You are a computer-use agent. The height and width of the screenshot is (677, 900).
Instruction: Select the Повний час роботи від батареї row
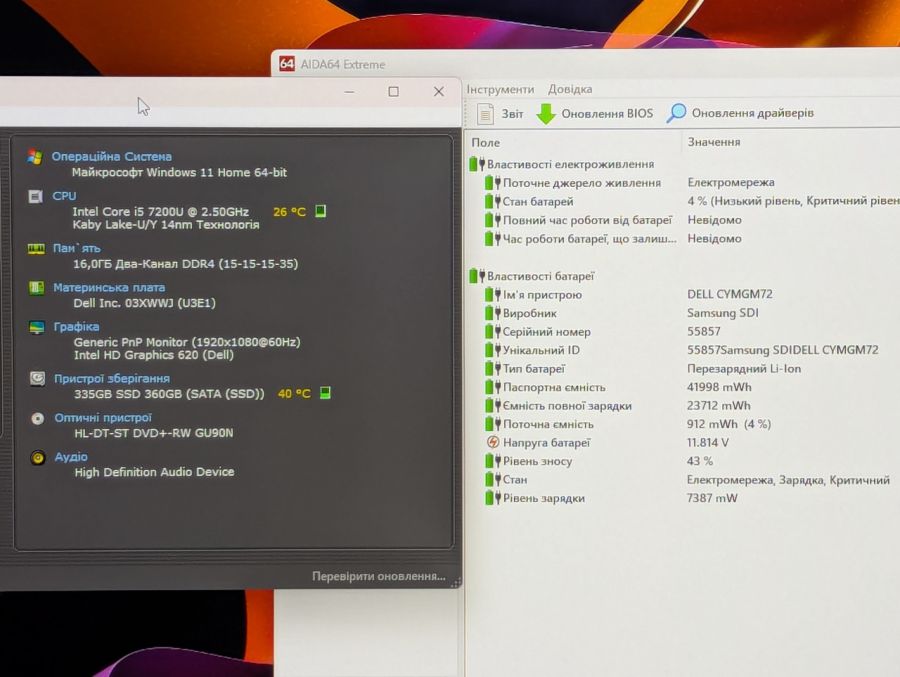tap(683, 220)
